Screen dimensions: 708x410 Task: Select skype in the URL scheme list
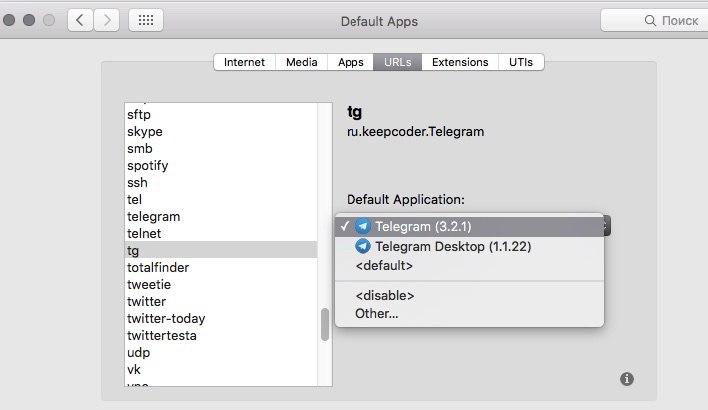(x=221, y=131)
